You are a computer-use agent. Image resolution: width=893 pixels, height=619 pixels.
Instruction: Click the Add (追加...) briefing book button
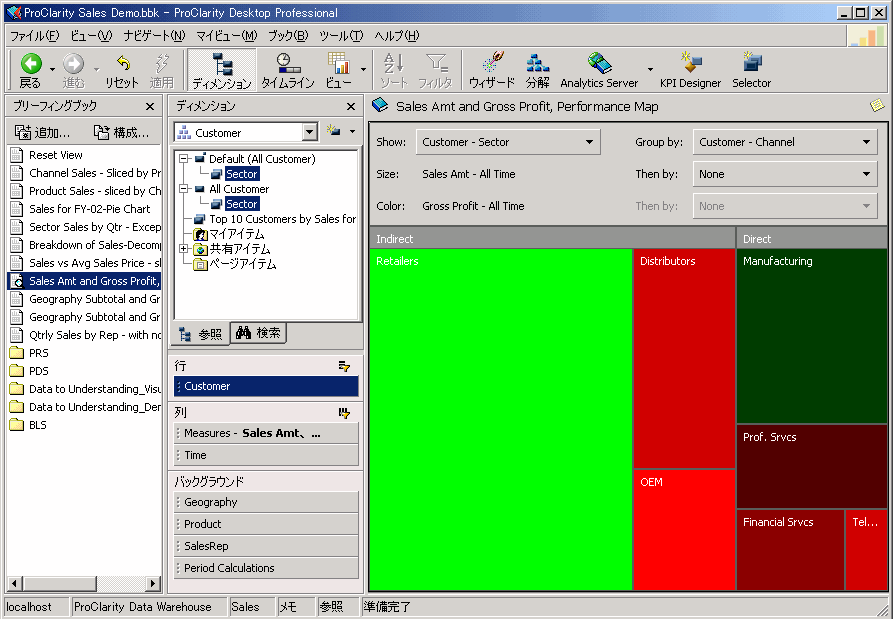42,133
